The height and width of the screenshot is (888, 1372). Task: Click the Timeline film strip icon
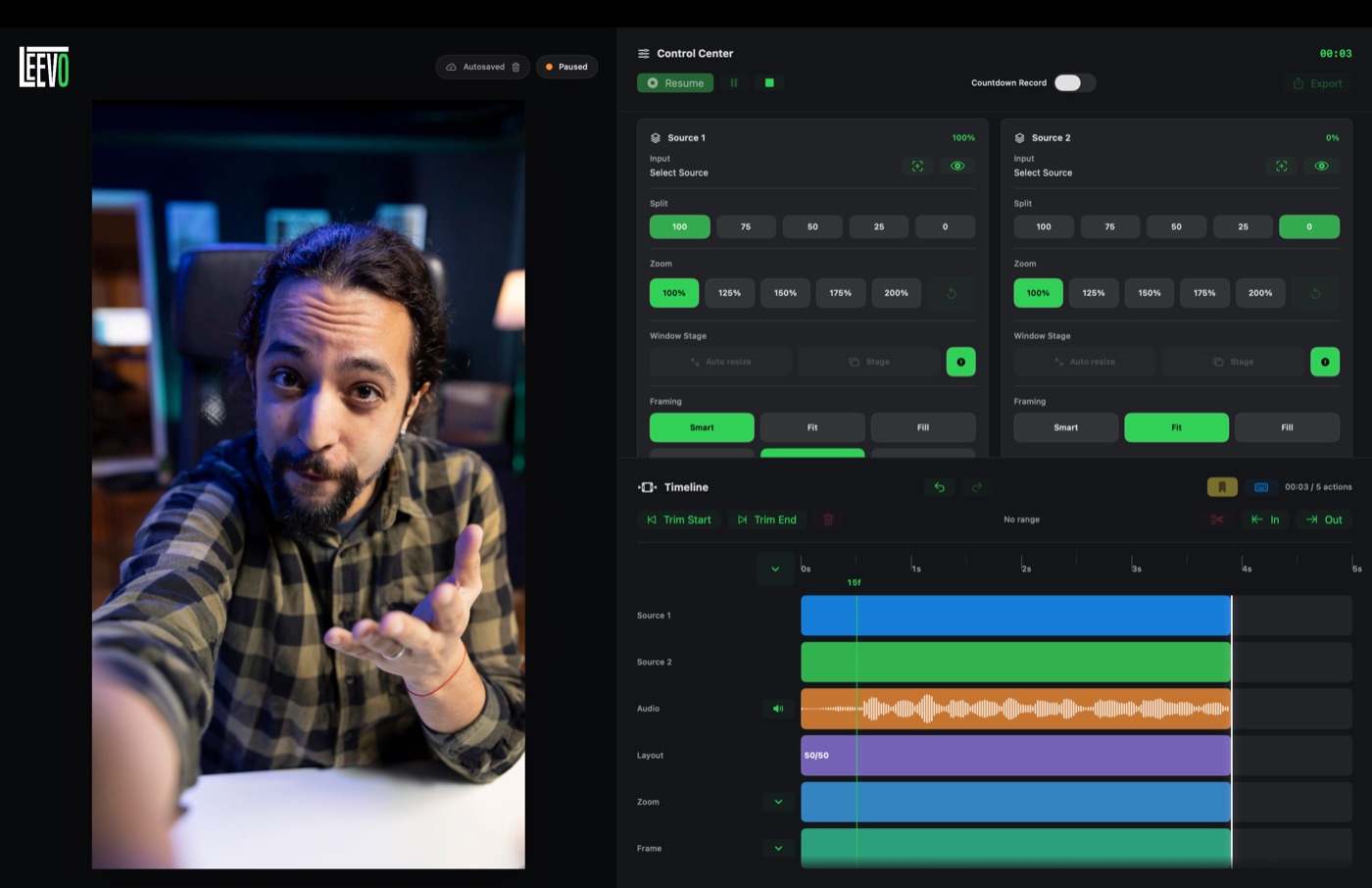tap(648, 487)
